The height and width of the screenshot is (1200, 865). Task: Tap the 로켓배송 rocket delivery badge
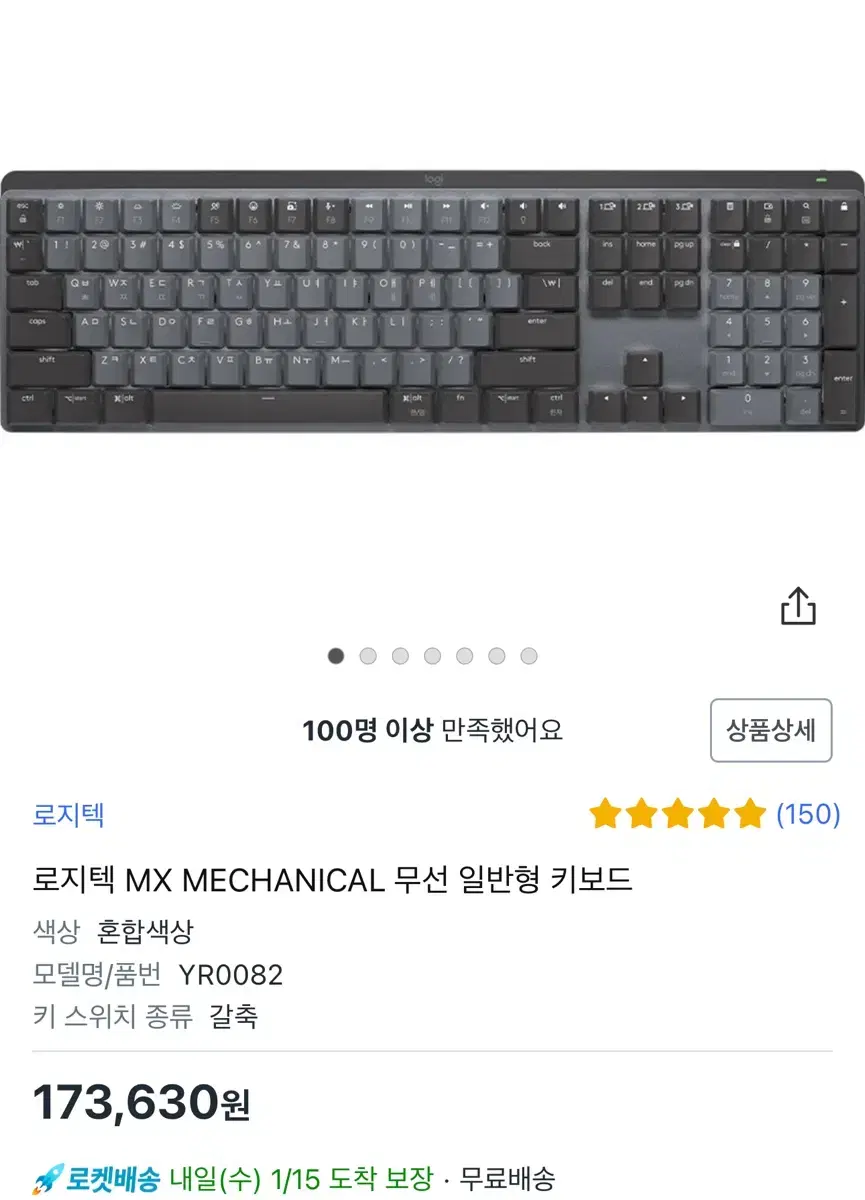click(96, 1178)
